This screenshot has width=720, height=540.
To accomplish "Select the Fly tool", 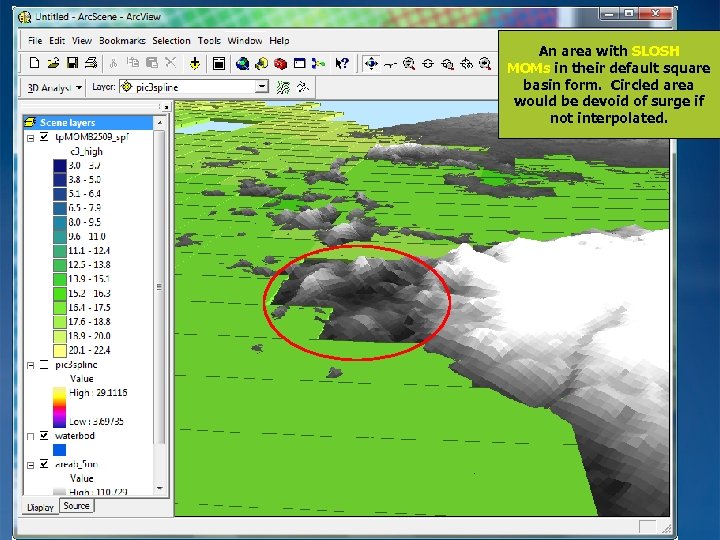I will point(390,64).
